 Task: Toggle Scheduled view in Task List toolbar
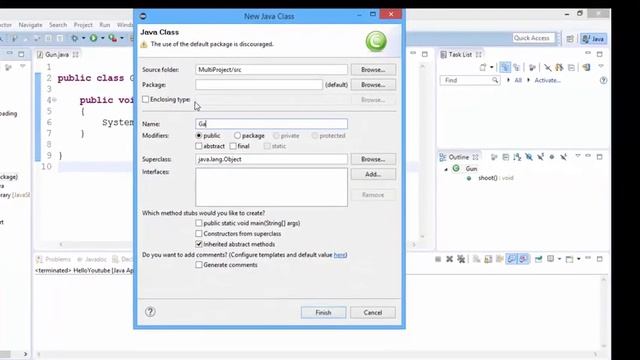[x=517, y=67]
